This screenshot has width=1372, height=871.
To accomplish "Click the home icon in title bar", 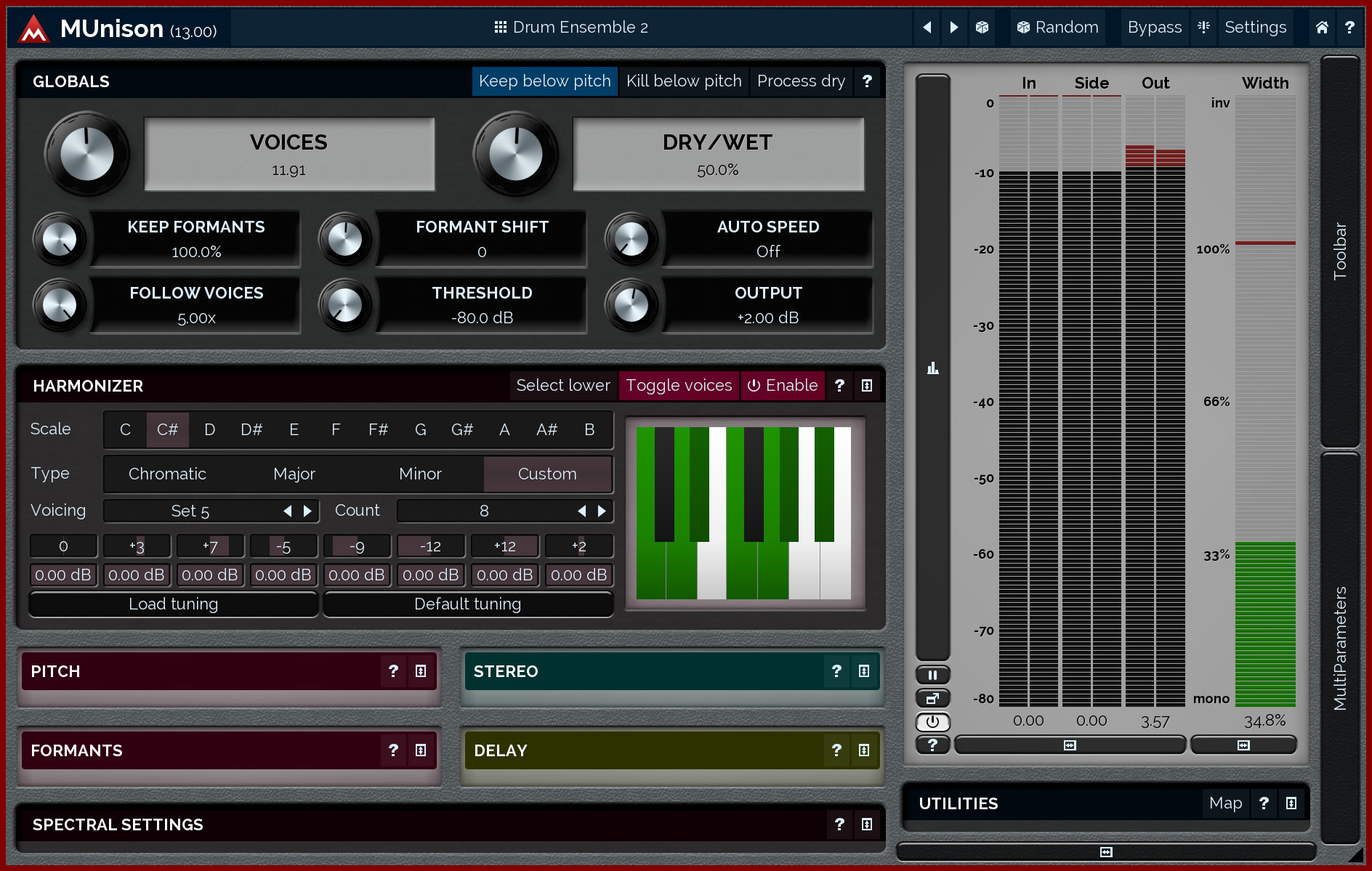I will pos(1322,28).
